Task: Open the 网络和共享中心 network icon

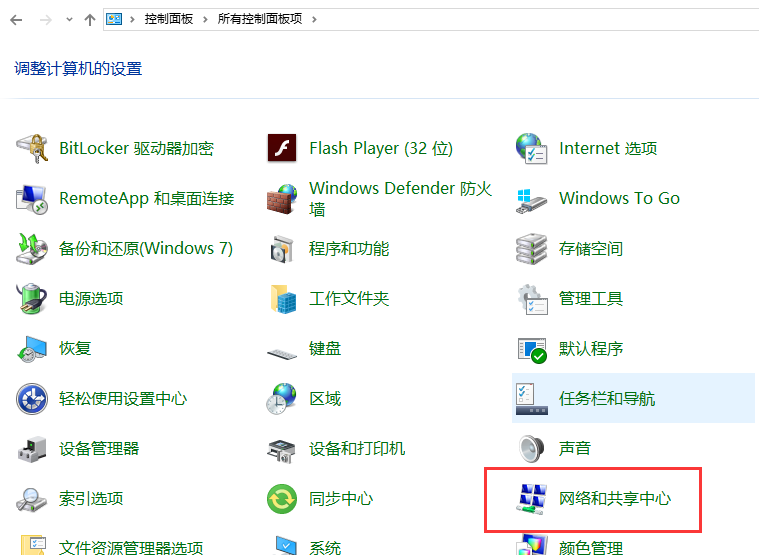Action: click(x=531, y=498)
